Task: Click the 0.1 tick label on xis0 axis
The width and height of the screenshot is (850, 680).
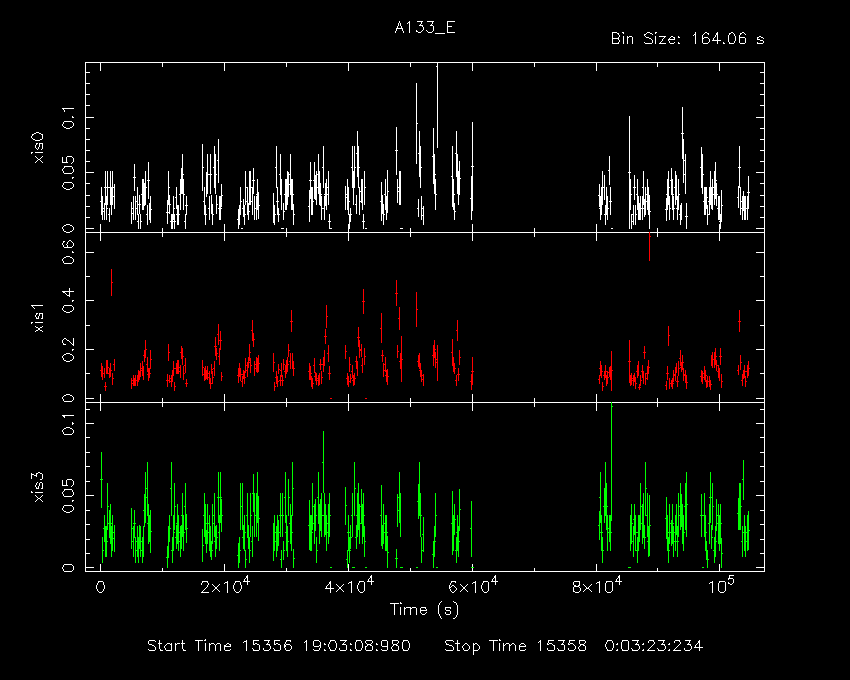Action: 69,118
